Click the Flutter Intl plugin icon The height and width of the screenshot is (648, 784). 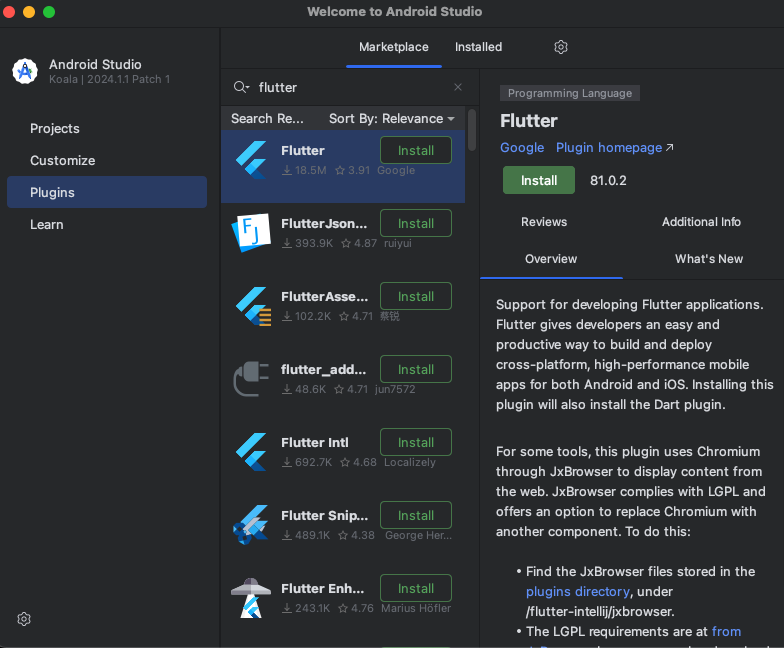251,452
